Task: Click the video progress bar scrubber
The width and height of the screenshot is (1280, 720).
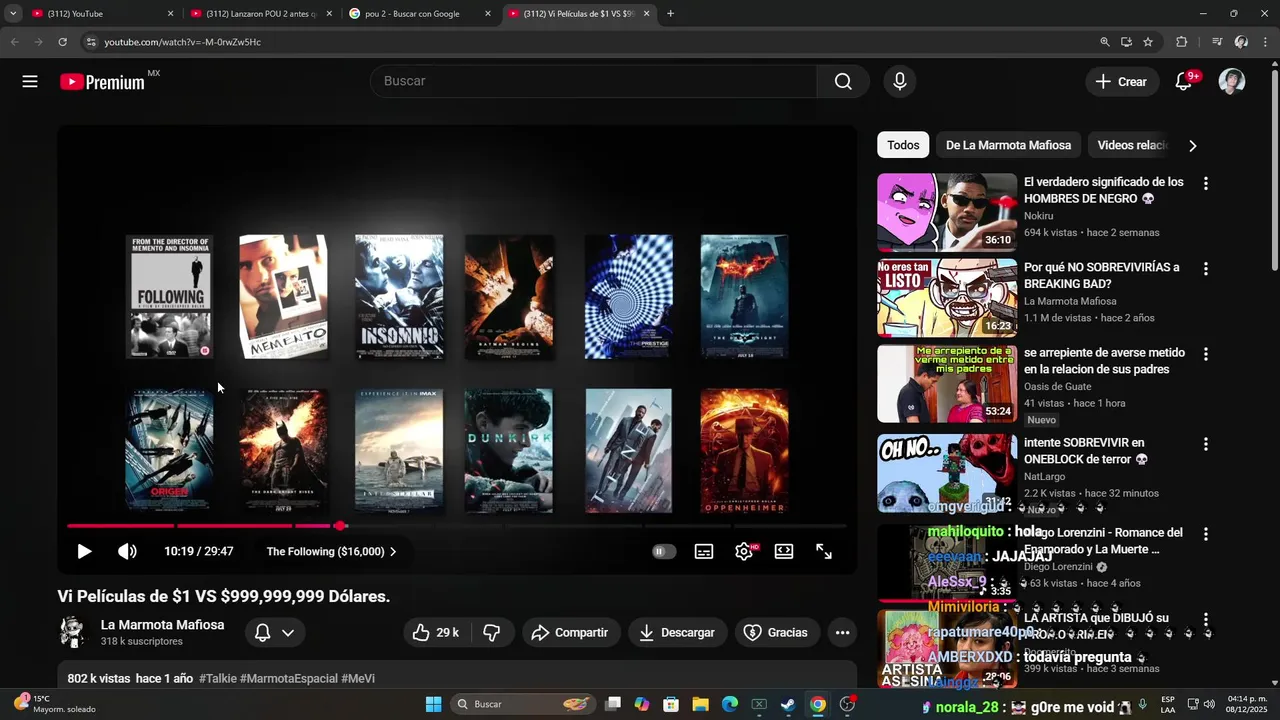Action: [x=340, y=525]
